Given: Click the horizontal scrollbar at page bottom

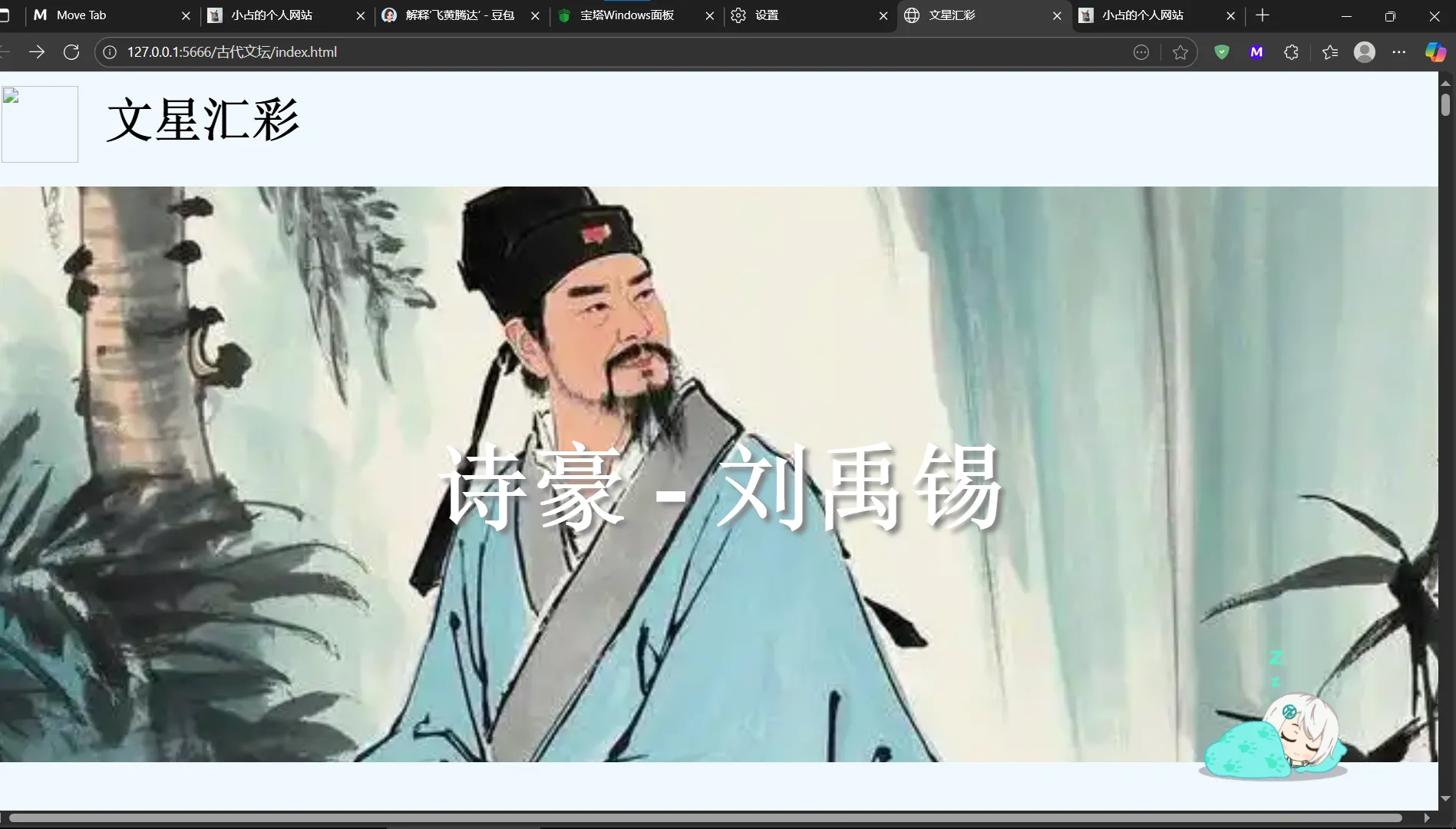Looking at the screenshot, I should [705, 818].
